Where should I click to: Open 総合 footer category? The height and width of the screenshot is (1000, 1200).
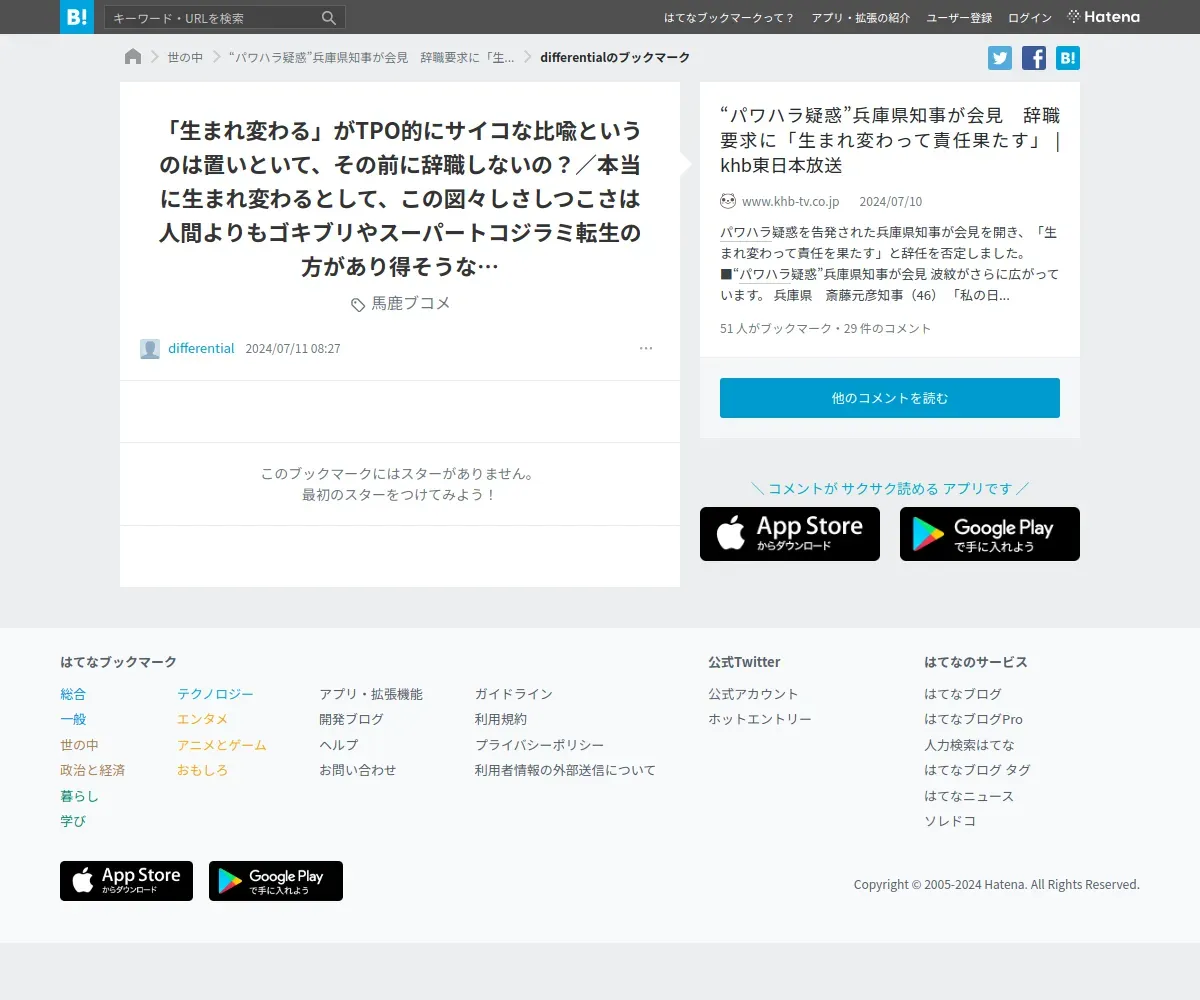(73, 694)
